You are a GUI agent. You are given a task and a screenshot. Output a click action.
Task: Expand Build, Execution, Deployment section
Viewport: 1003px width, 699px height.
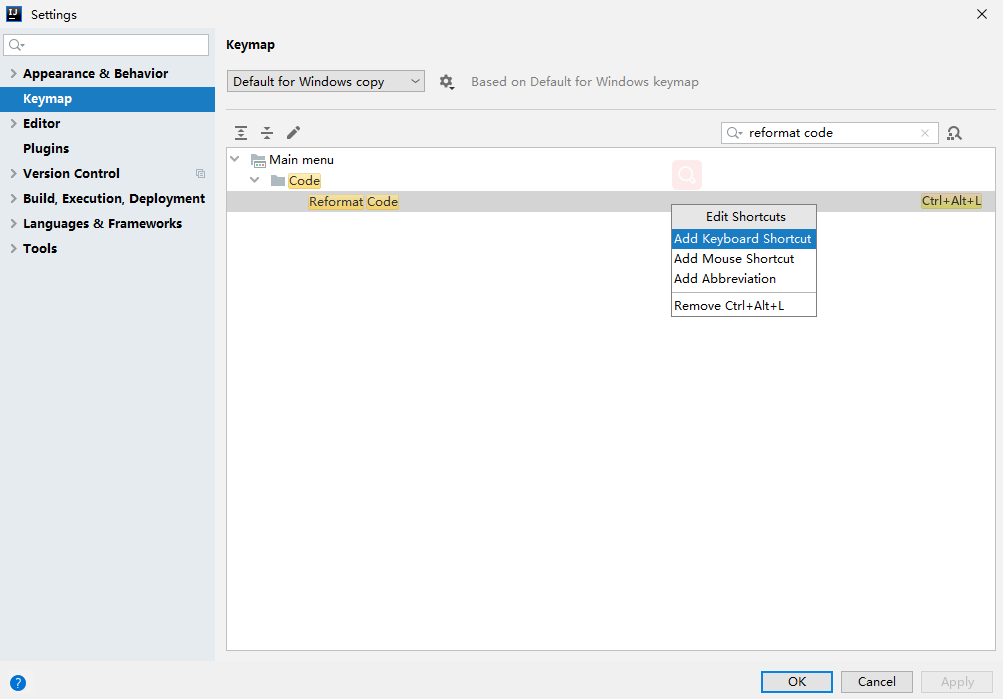pos(13,198)
